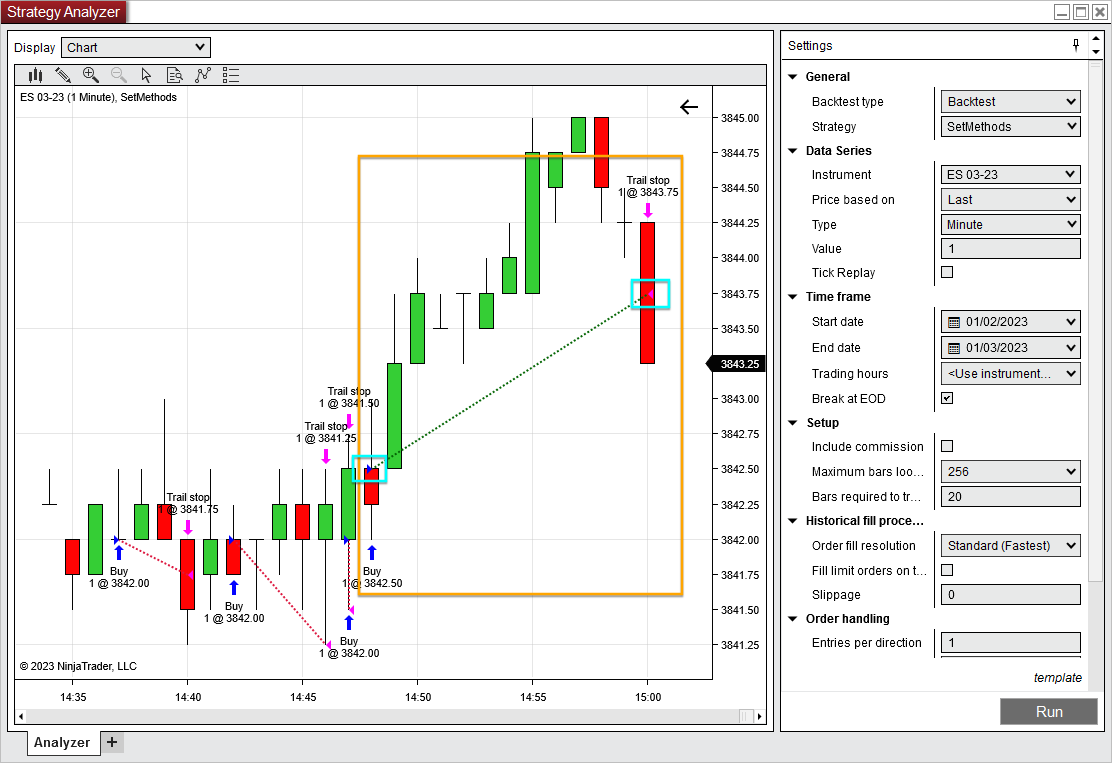
Task: Open the Settings panel options arrow
Action: pos(1096,52)
